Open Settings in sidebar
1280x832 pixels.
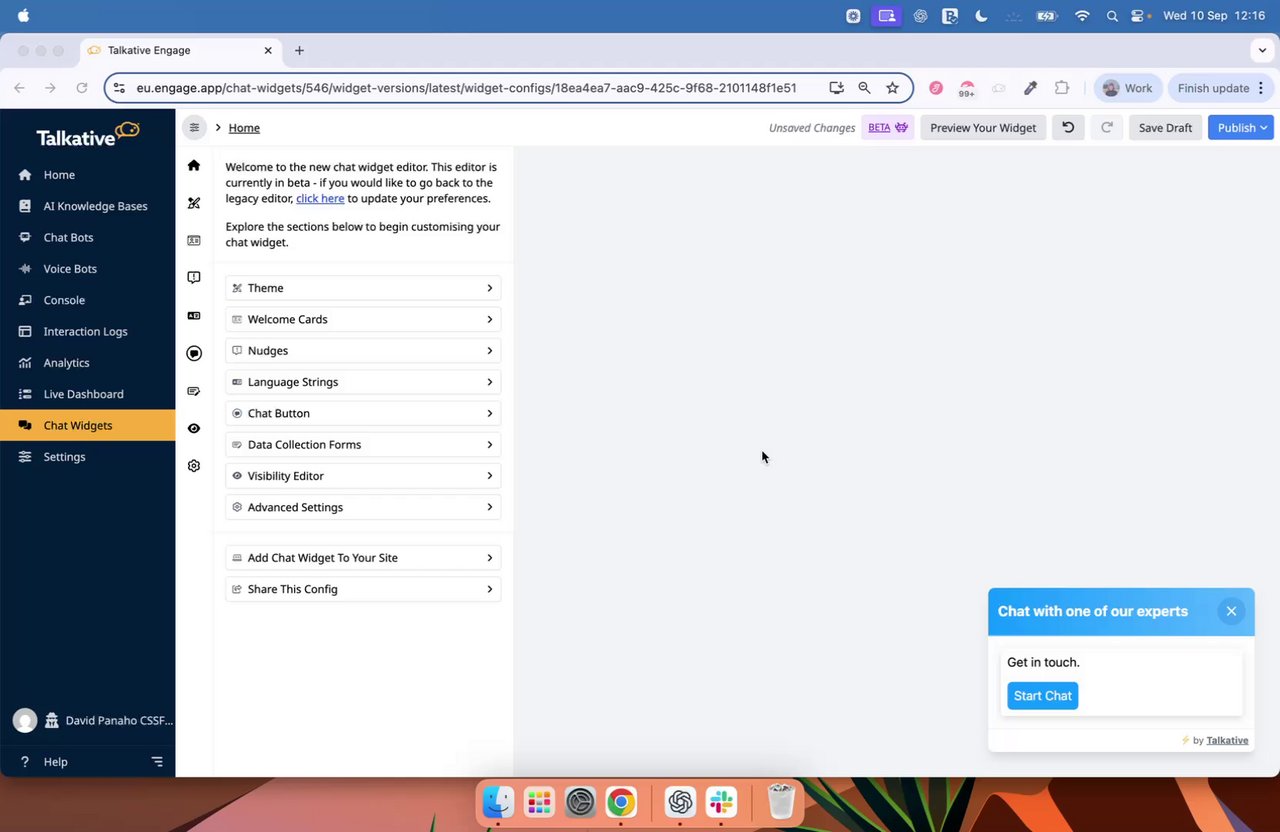tap(87, 457)
